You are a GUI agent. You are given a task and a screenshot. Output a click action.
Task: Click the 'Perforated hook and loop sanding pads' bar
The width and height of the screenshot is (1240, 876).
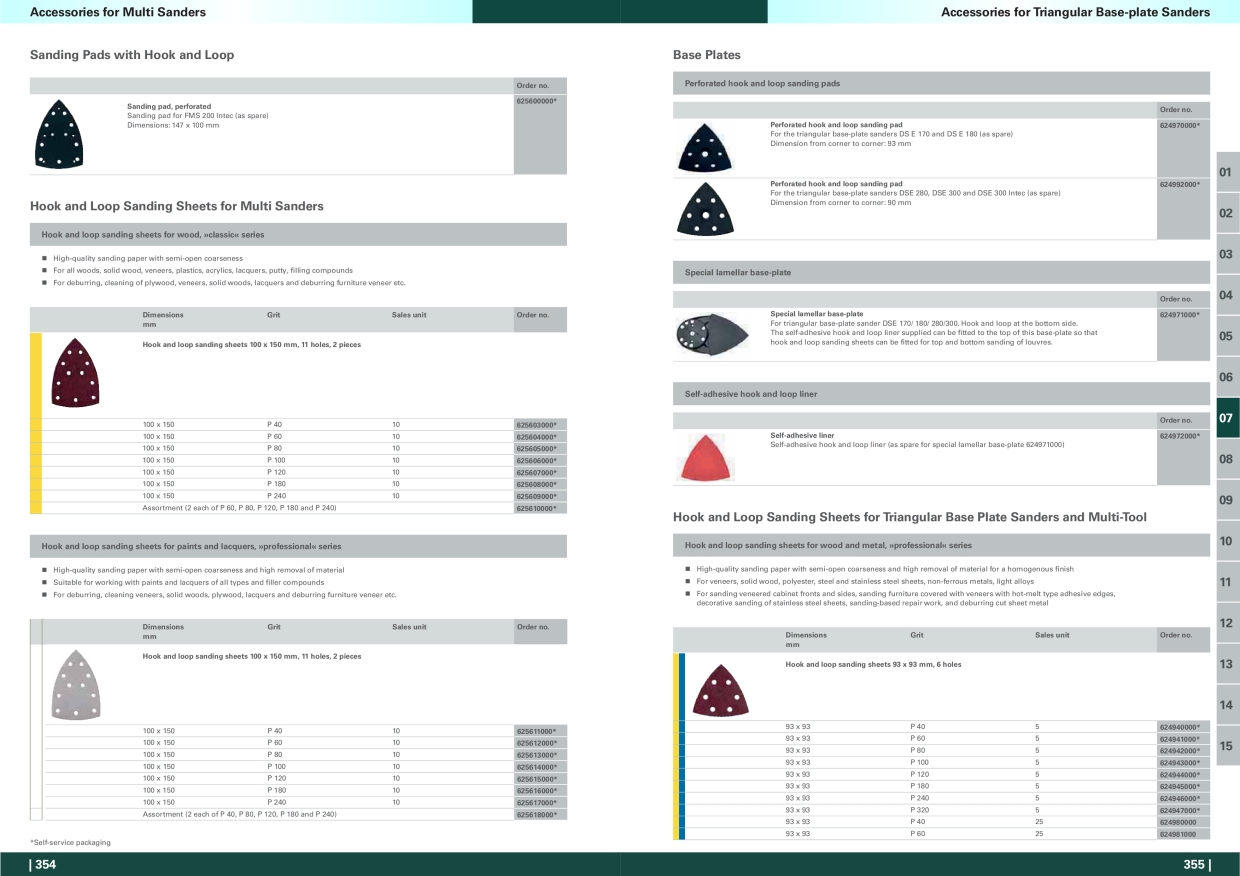941,83
